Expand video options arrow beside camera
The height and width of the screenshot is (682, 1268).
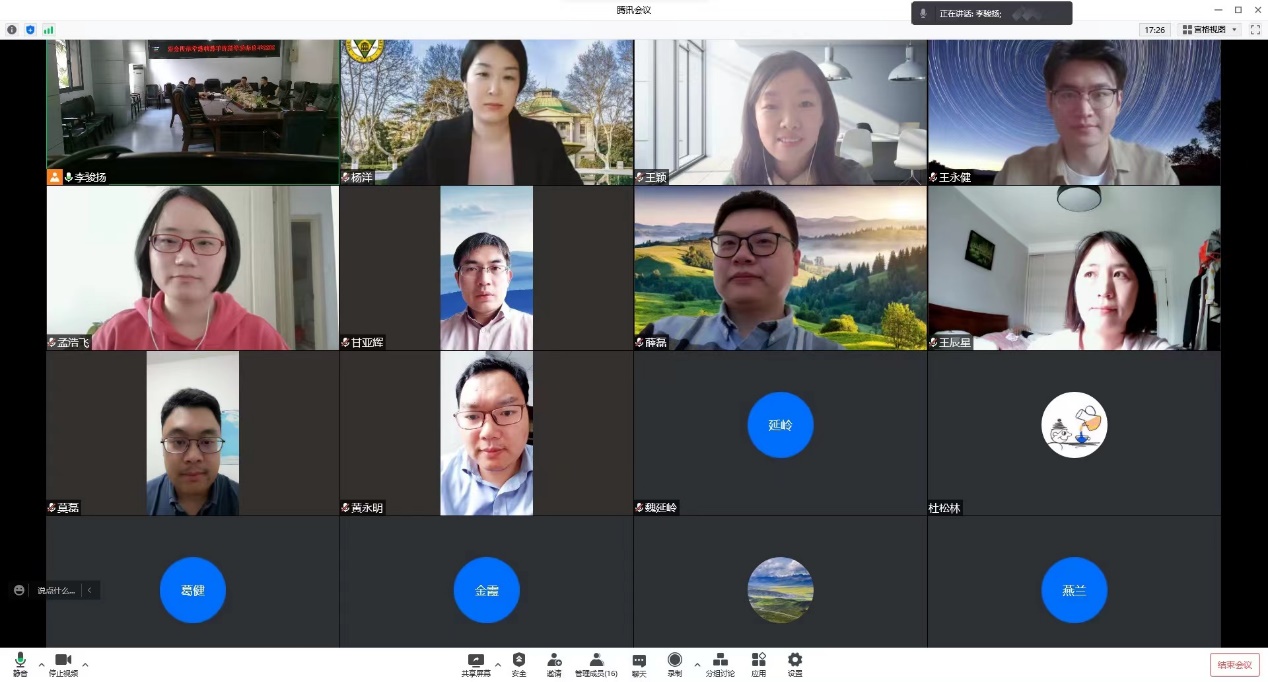pyautogui.click(x=85, y=664)
